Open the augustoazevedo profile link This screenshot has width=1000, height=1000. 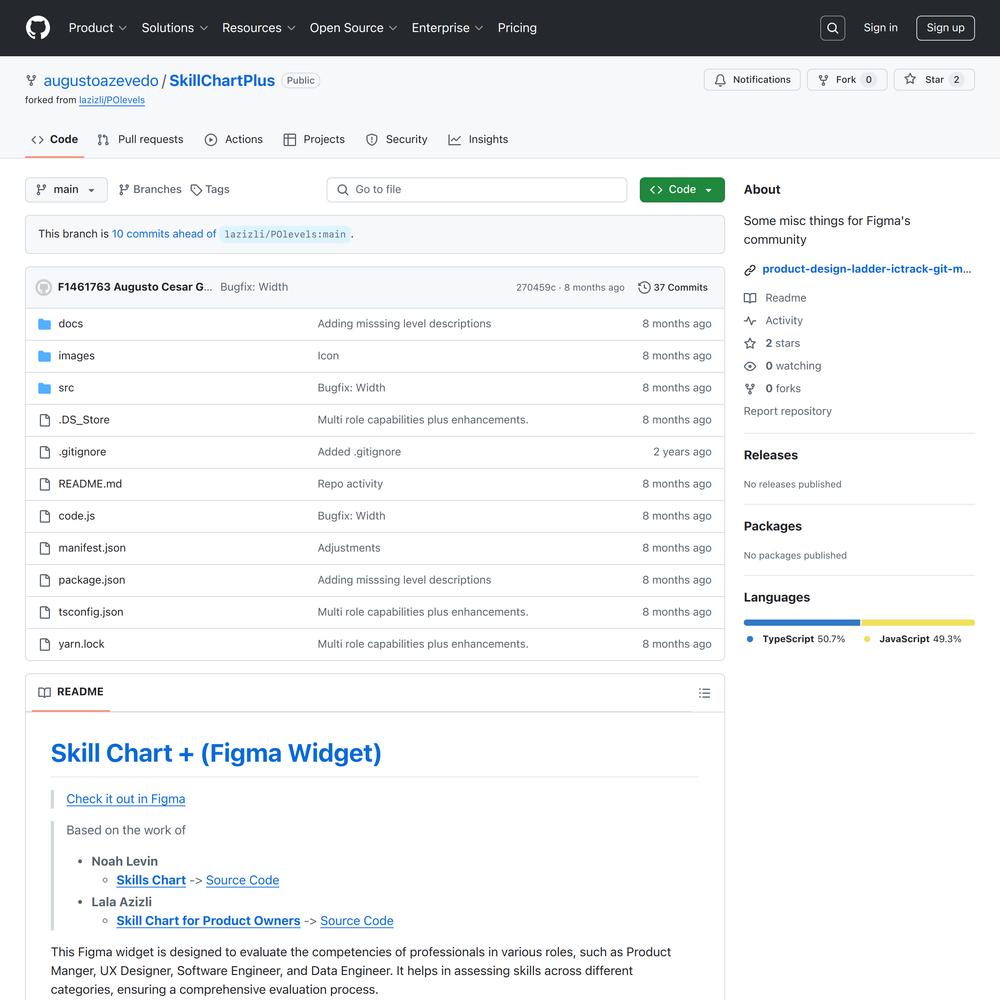click(x=101, y=81)
